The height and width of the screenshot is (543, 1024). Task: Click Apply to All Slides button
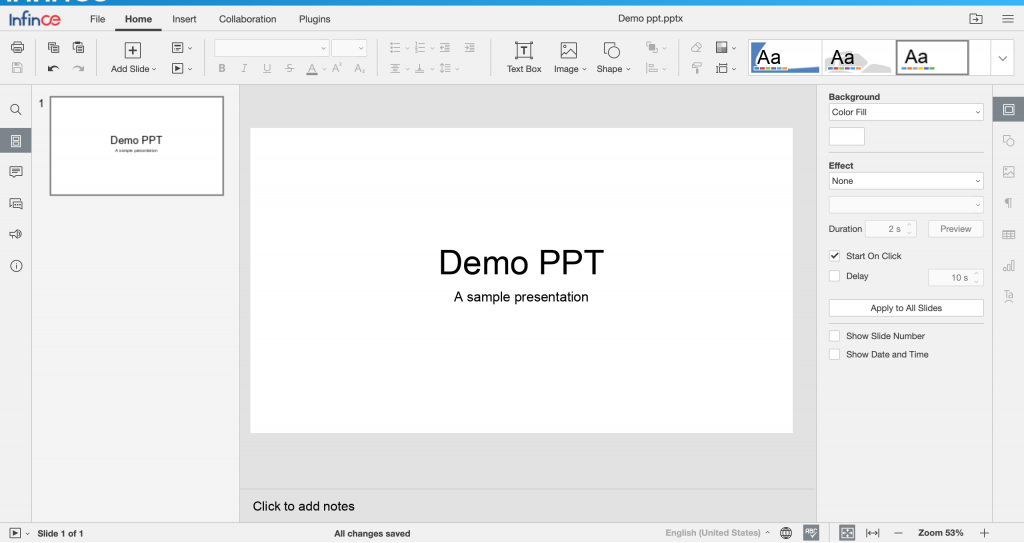(x=906, y=308)
